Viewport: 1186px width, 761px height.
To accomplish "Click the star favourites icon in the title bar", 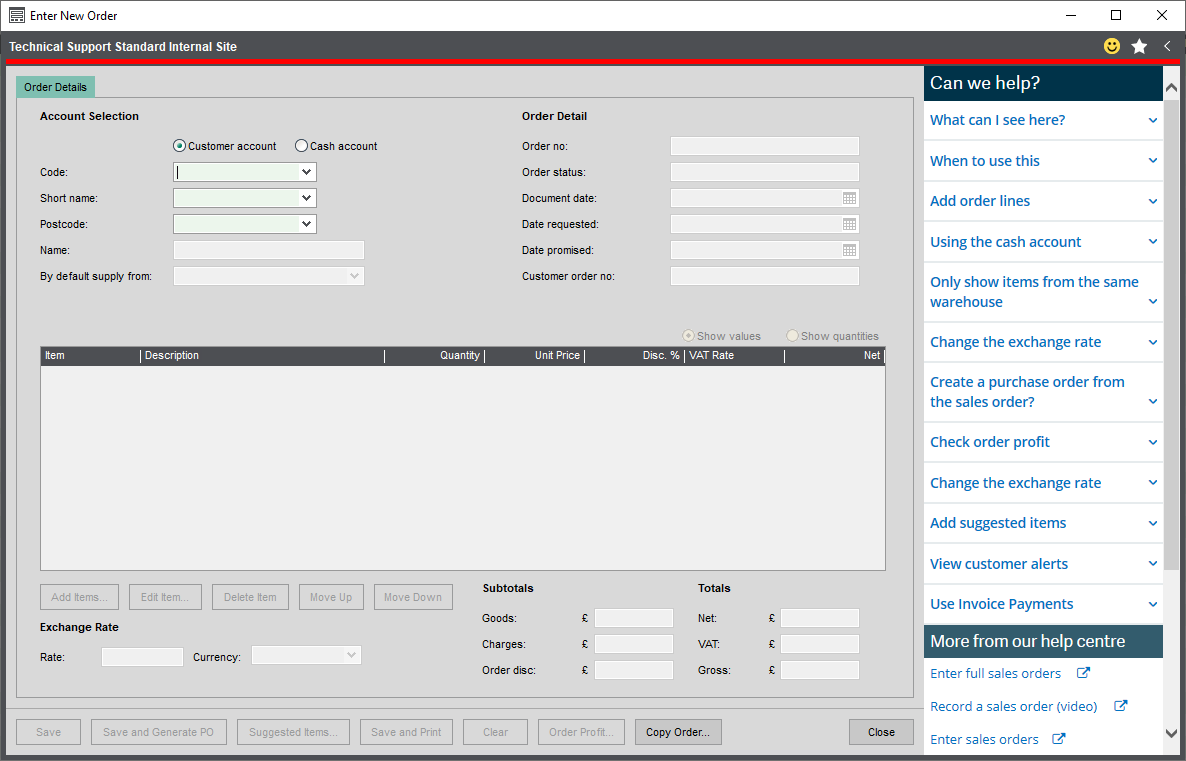I will click(x=1139, y=46).
